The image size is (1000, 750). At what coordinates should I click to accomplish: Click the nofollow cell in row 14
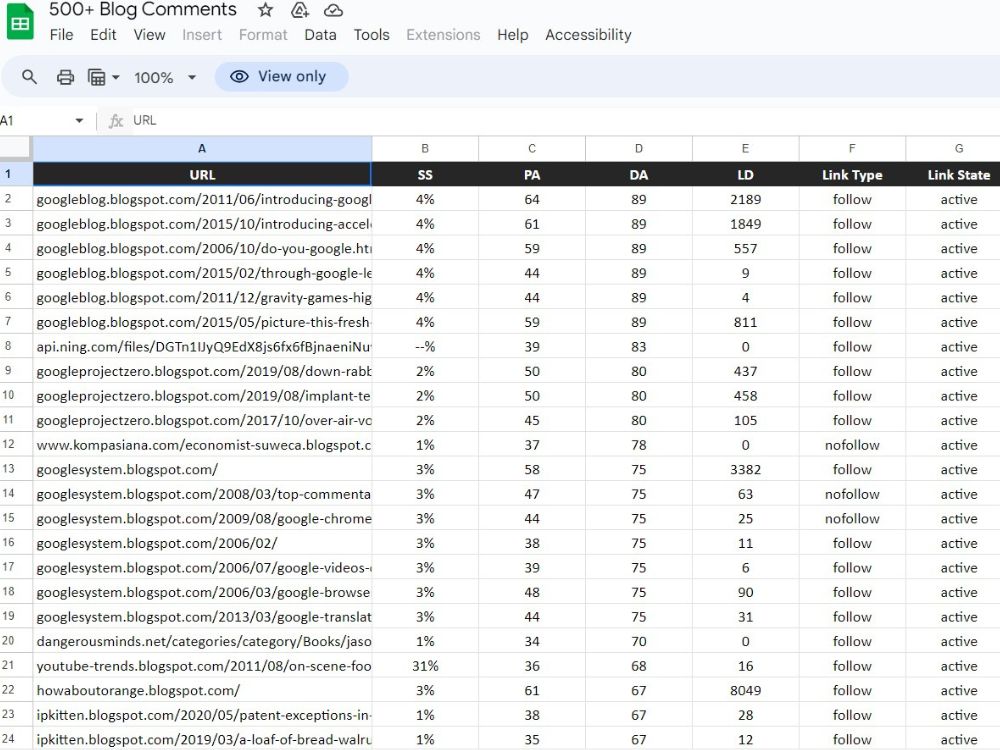(x=852, y=494)
